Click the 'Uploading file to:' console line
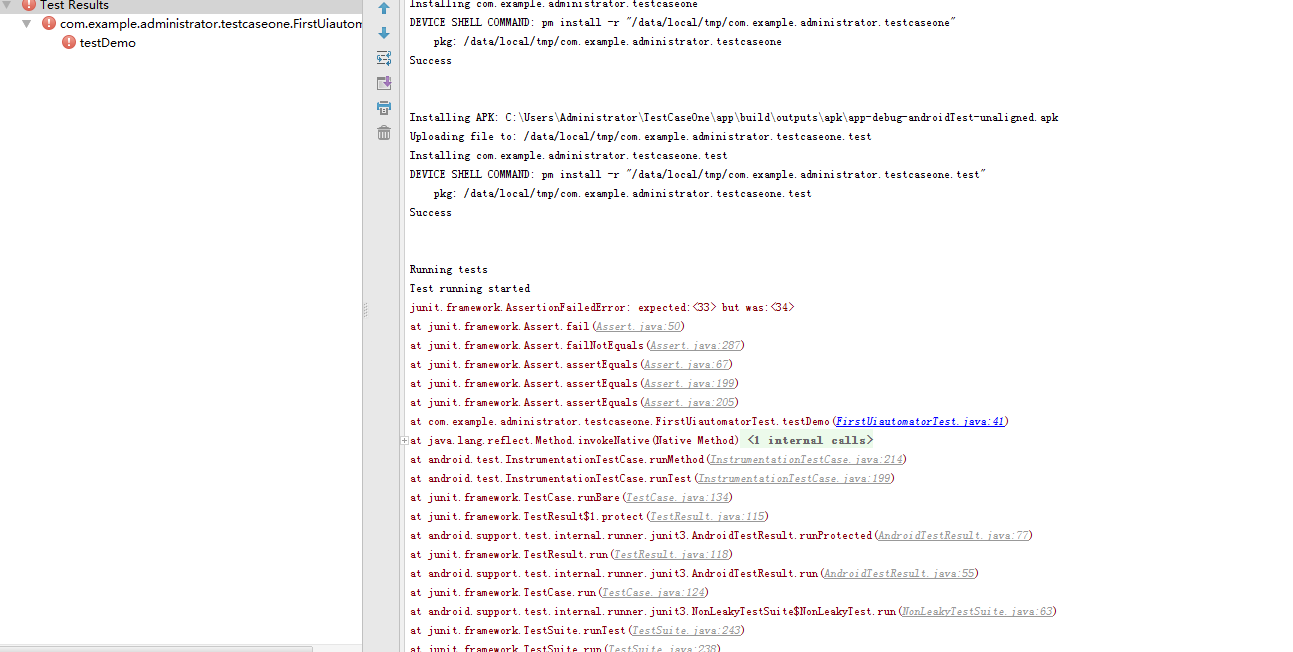Image resolution: width=1293 pixels, height=652 pixels. [x=640, y=136]
